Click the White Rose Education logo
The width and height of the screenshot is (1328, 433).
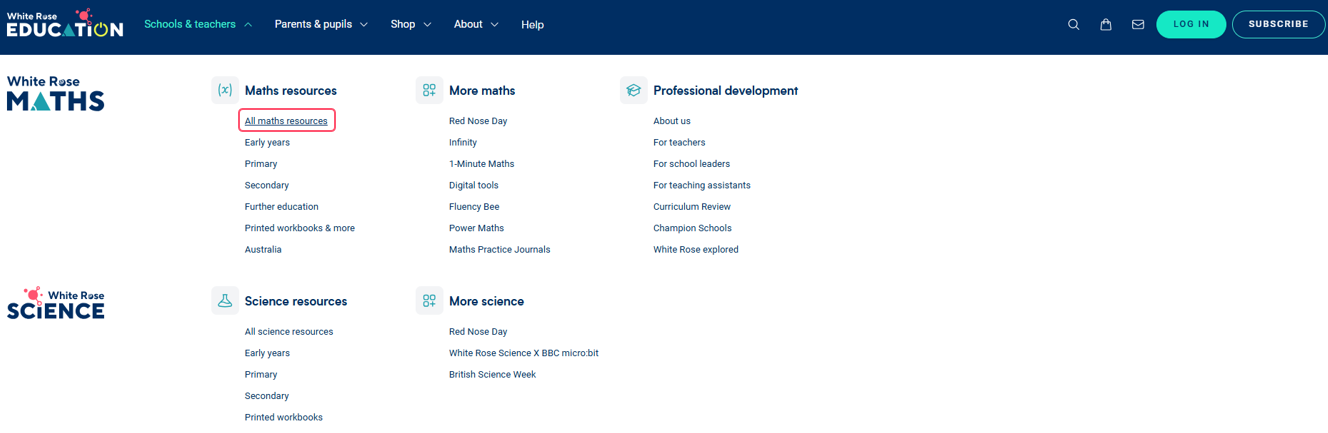click(65, 24)
